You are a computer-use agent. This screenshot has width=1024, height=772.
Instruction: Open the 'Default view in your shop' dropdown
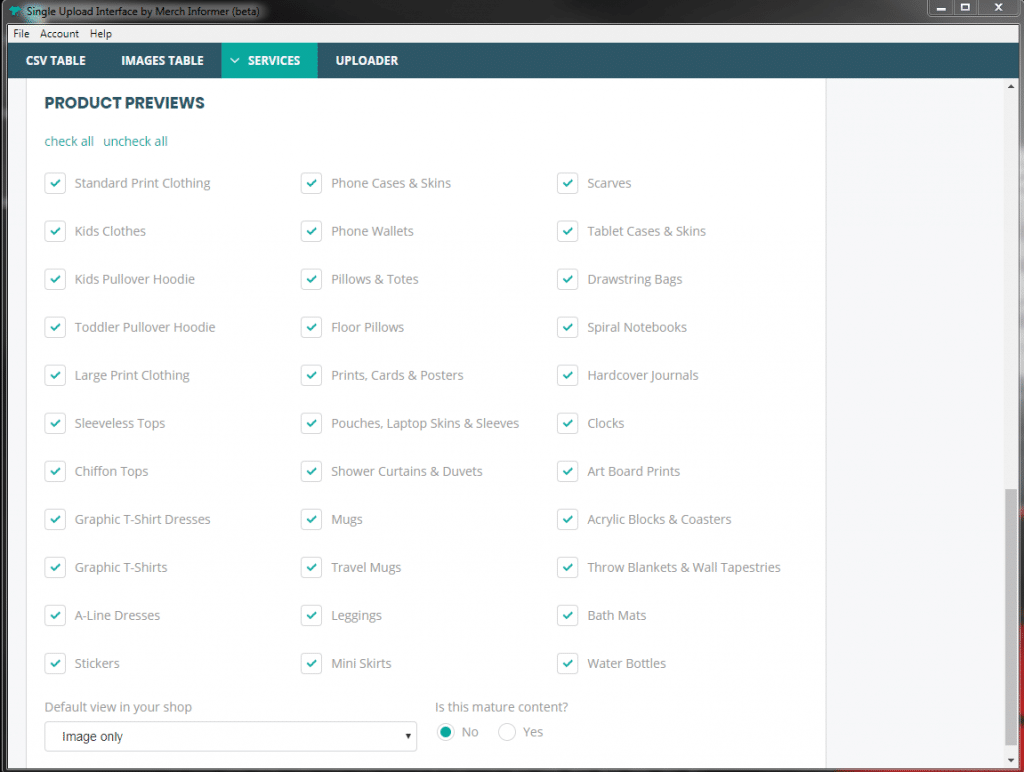coord(231,736)
